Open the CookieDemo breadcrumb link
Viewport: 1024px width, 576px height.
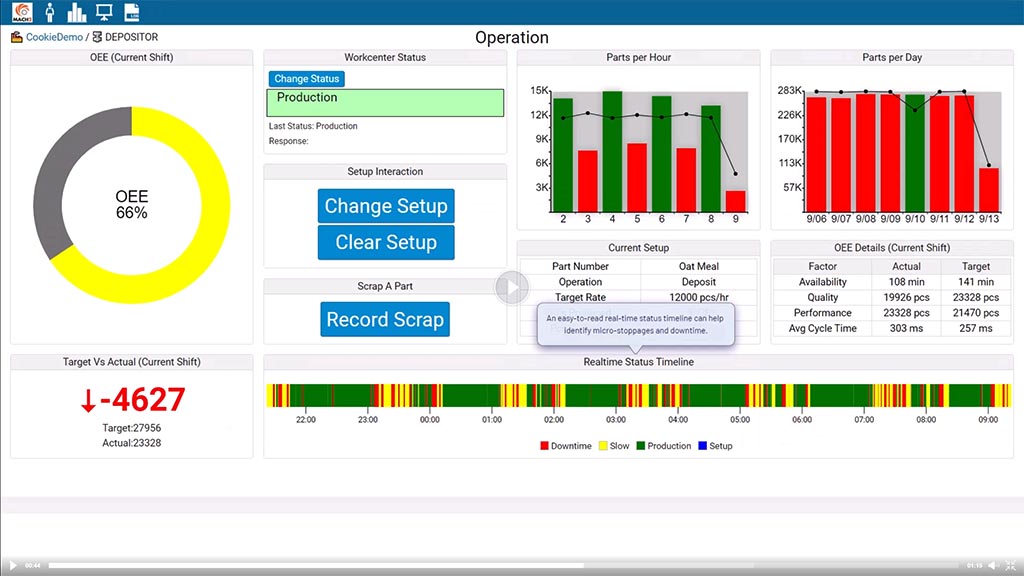pos(54,37)
